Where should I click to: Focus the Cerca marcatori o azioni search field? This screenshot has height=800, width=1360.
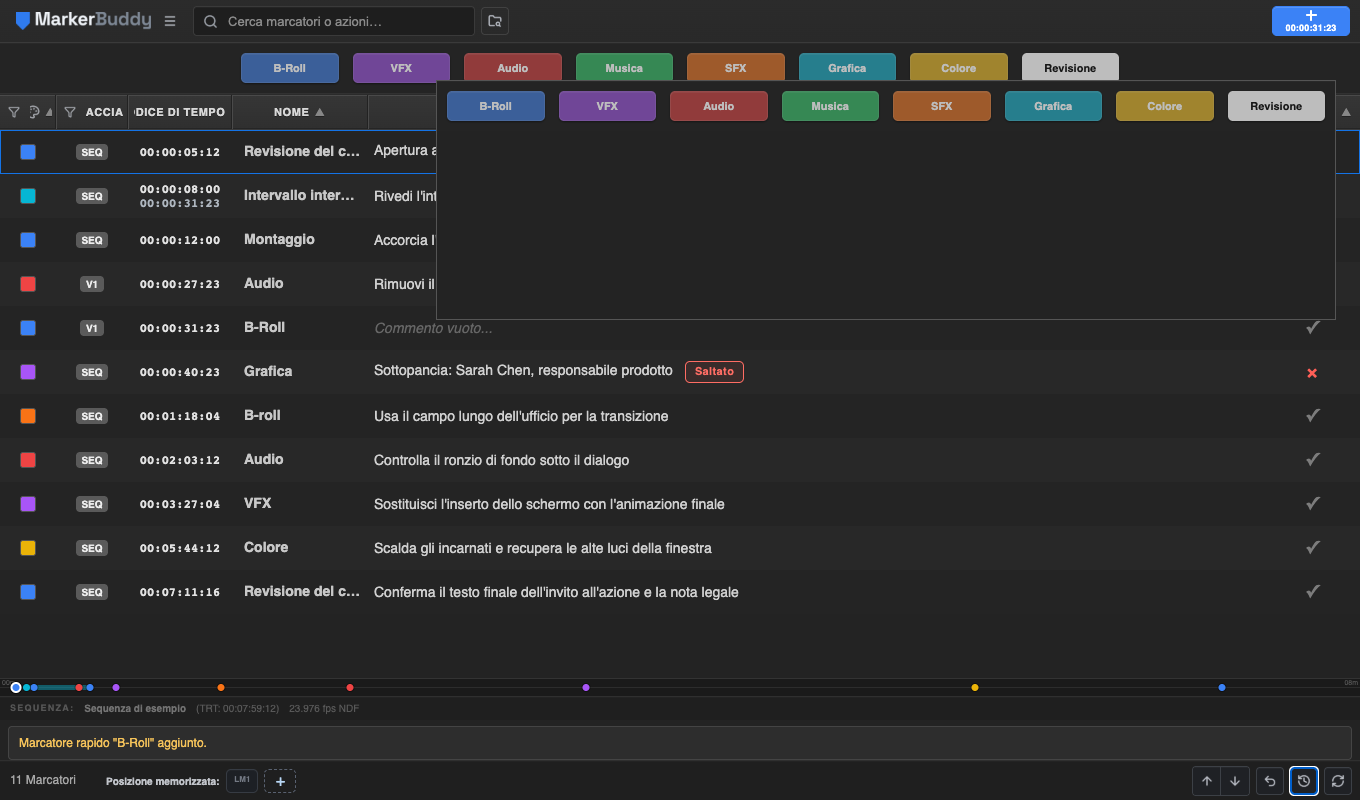[x=334, y=21]
